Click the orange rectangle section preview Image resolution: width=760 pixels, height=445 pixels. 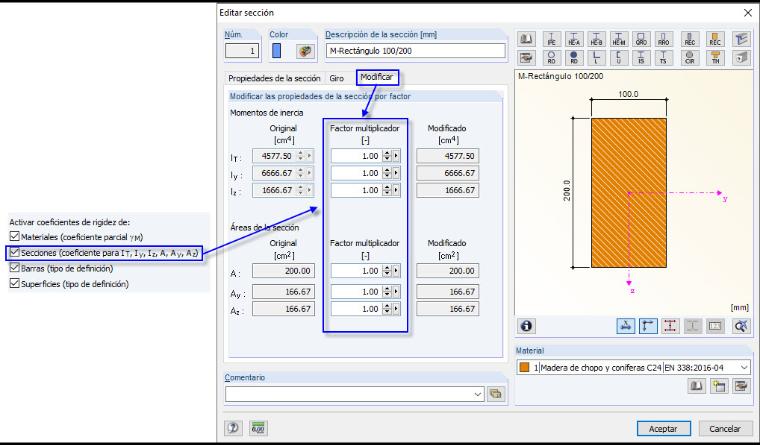click(629, 192)
